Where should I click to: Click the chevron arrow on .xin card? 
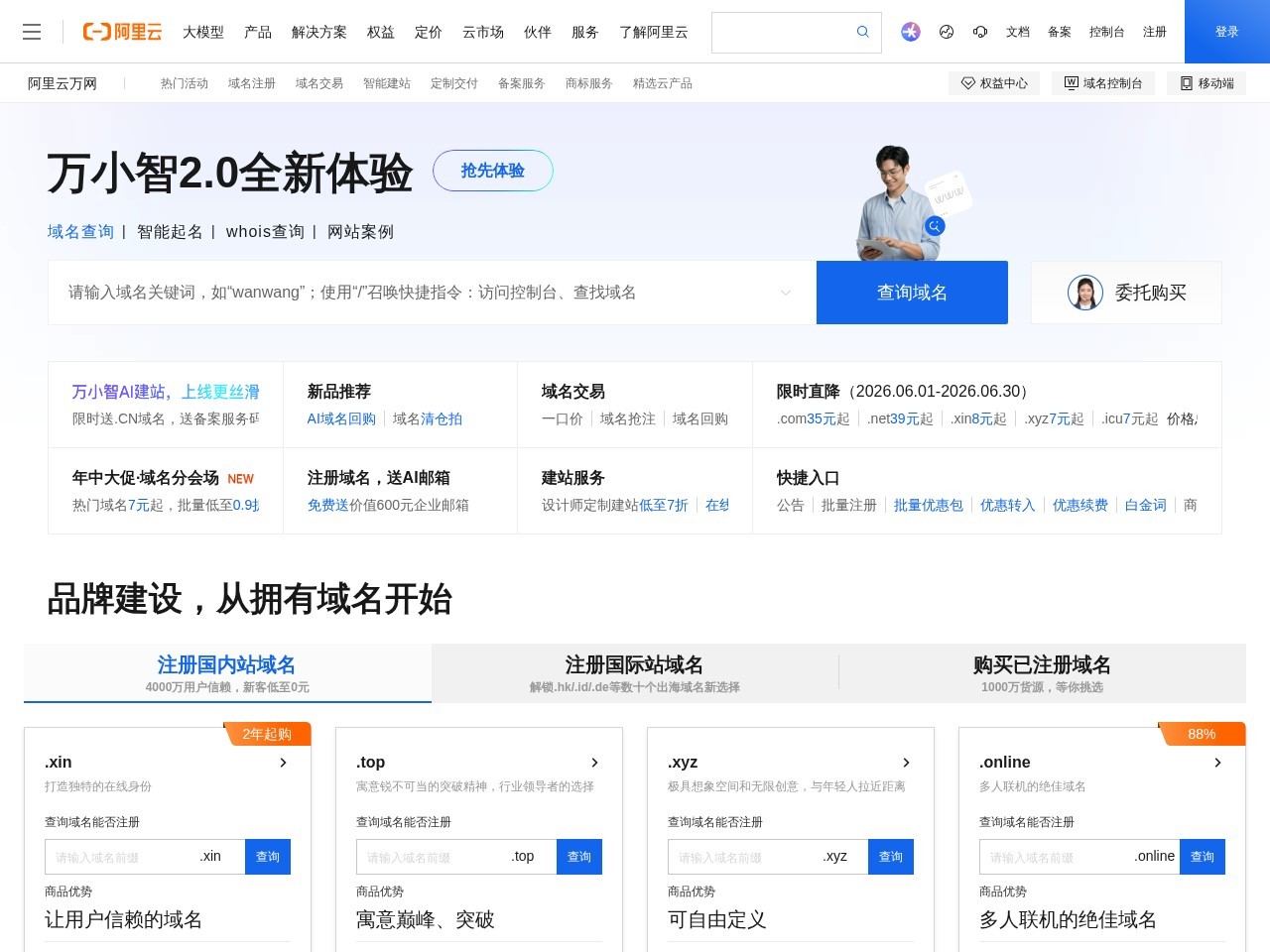(x=284, y=763)
